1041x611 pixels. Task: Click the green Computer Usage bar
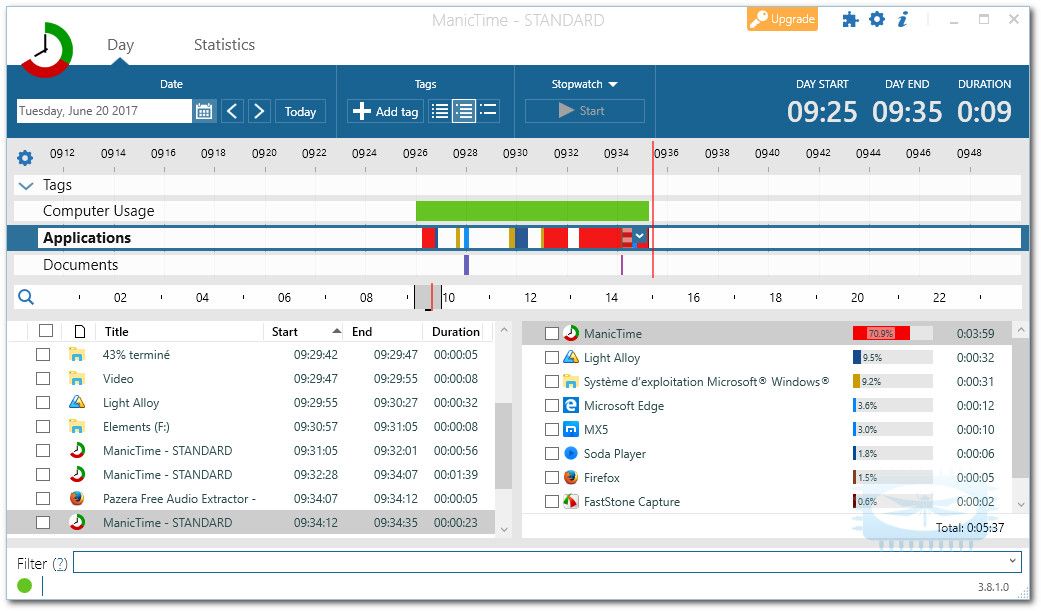pos(532,211)
